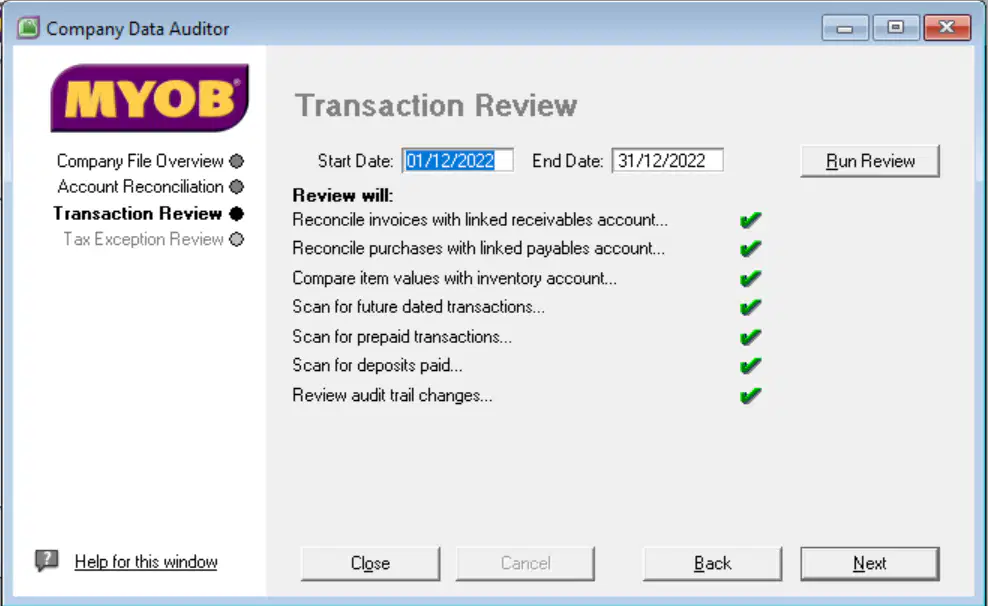Click the greyed-out Cancel button
This screenshot has width=988, height=606.
[525, 563]
